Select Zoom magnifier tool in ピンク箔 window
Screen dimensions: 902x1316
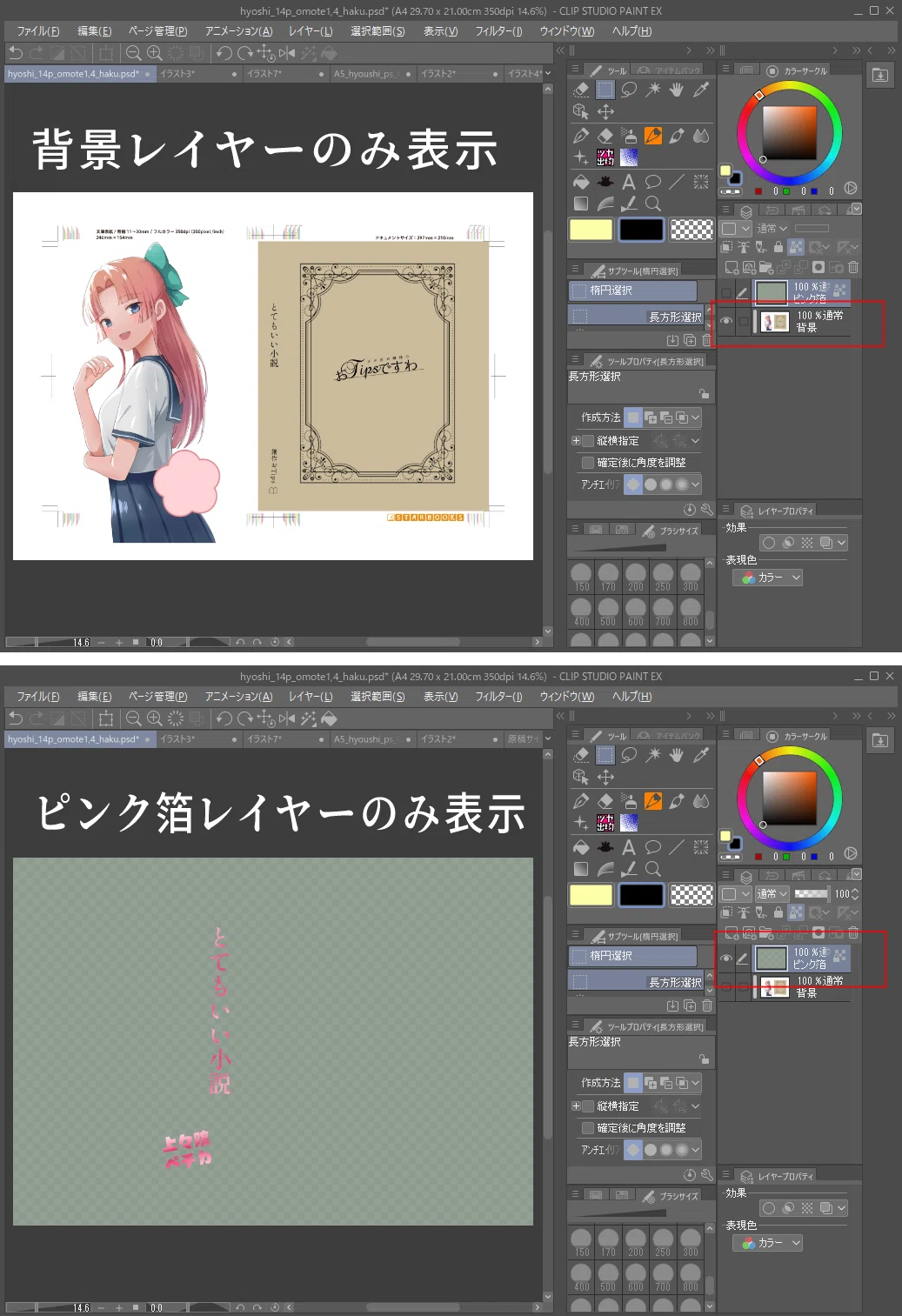pyautogui.click(x=652, y=869)
